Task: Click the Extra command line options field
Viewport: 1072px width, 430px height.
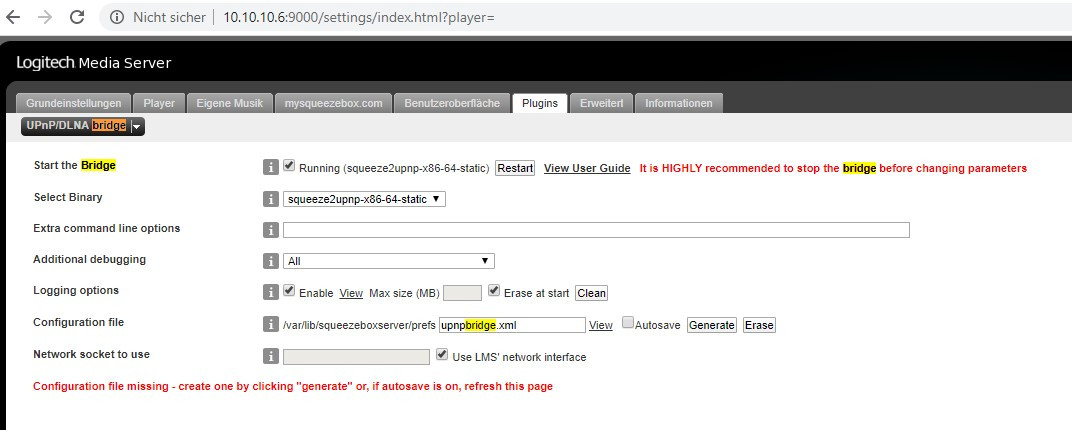Action: tap(596, 230)
